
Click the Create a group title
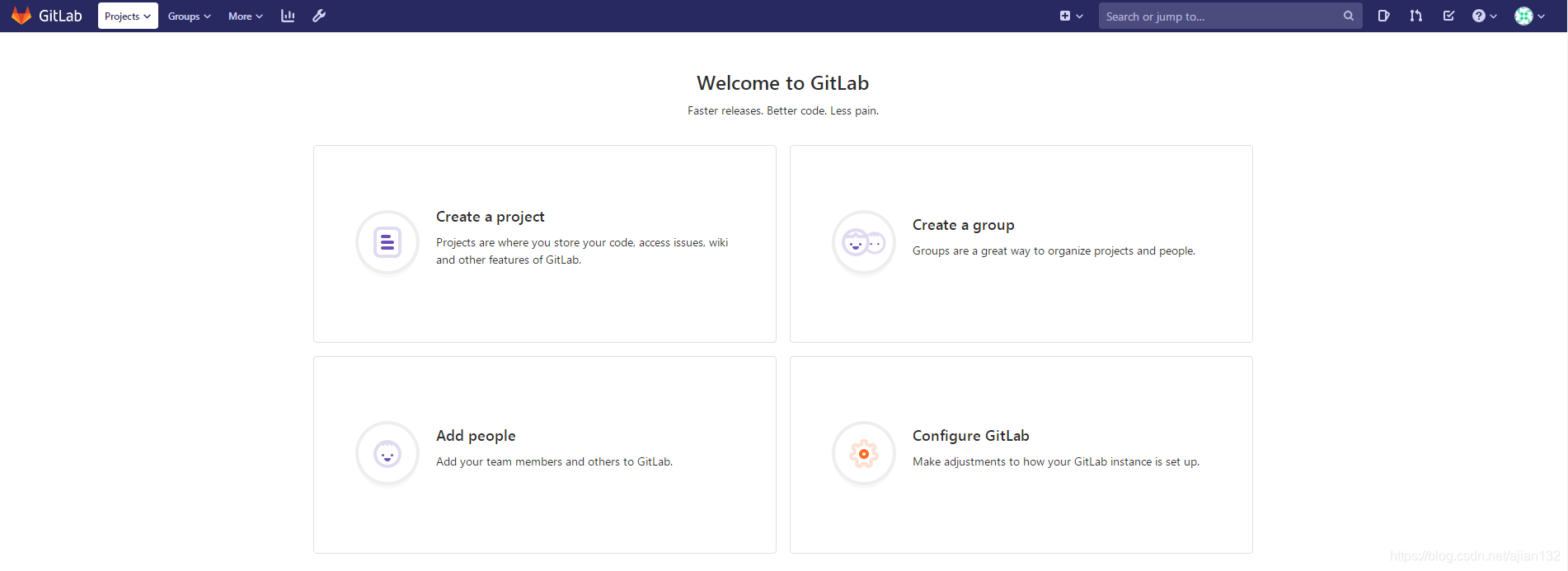(964, 225)
